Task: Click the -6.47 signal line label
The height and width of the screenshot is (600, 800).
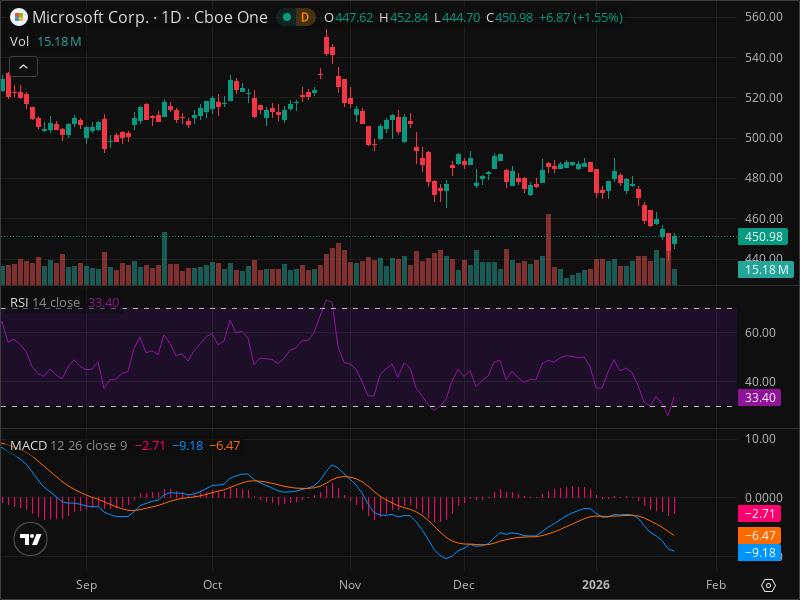Action: [x=760, y=535]
